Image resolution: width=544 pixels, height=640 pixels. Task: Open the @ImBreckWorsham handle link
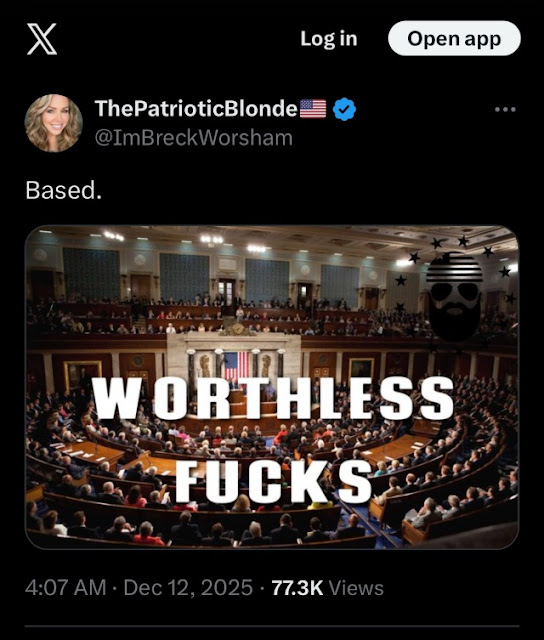point(193,138)
